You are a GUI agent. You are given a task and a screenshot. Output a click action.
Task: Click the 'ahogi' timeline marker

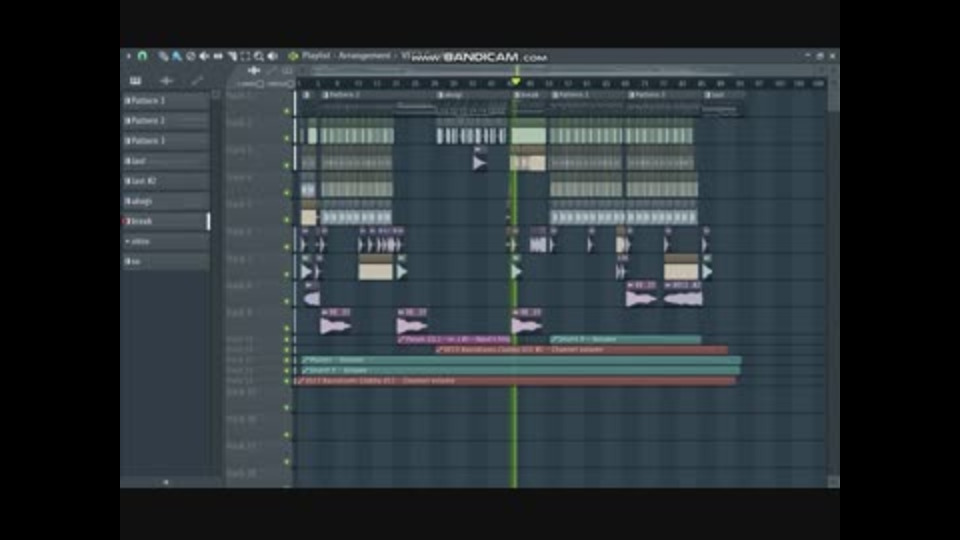pyautogui.click(x=450, y=95)
